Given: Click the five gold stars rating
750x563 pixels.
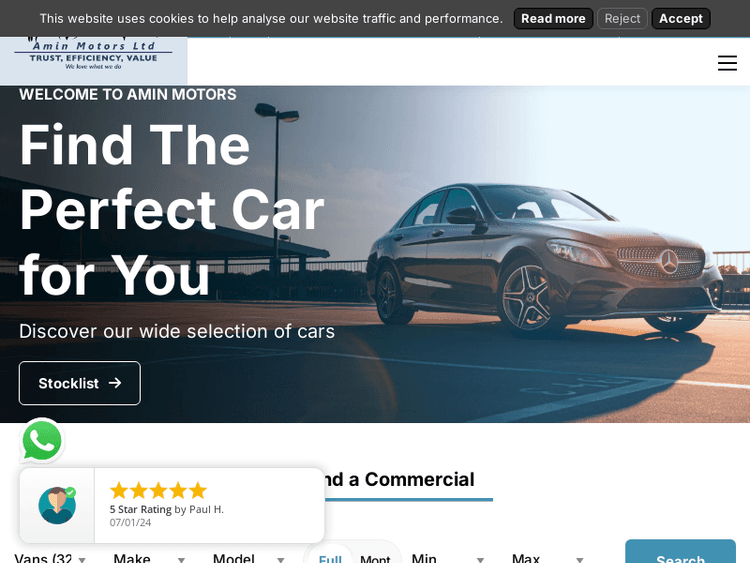Looking at the screenshot, I should tap(158, 490).
